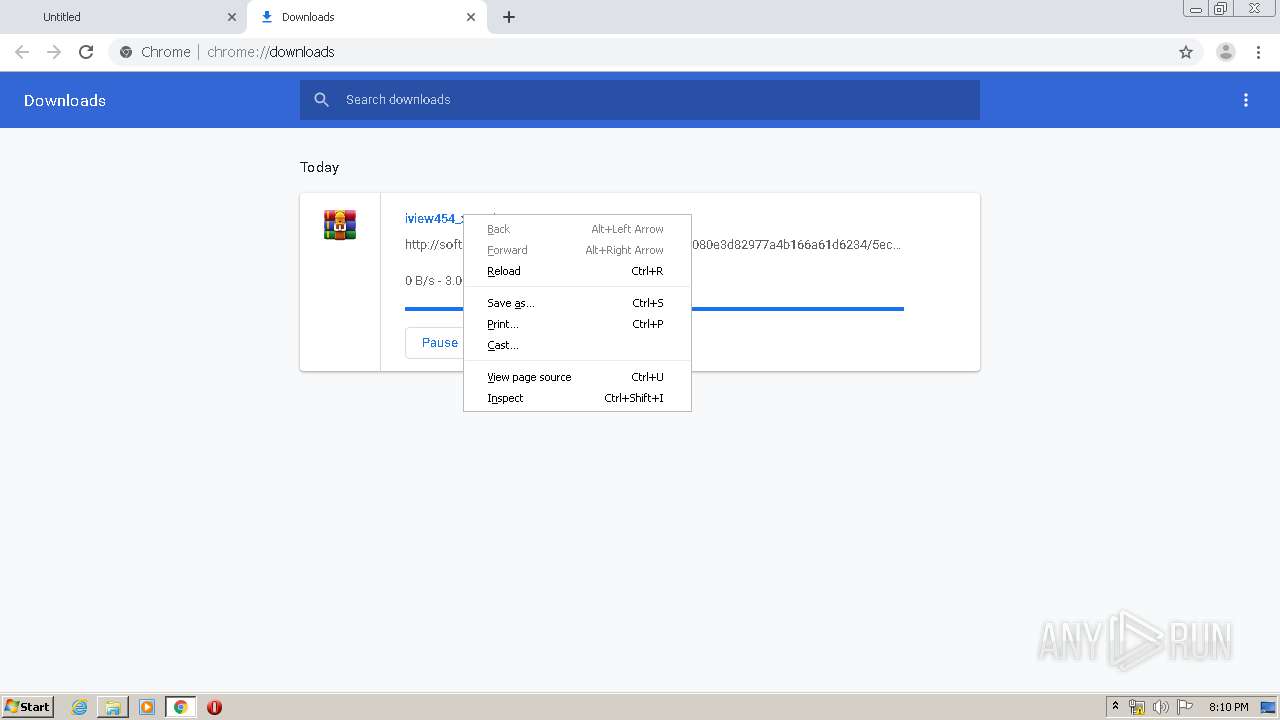
Task: Close the Untitled tab
Action: (232, 17)
